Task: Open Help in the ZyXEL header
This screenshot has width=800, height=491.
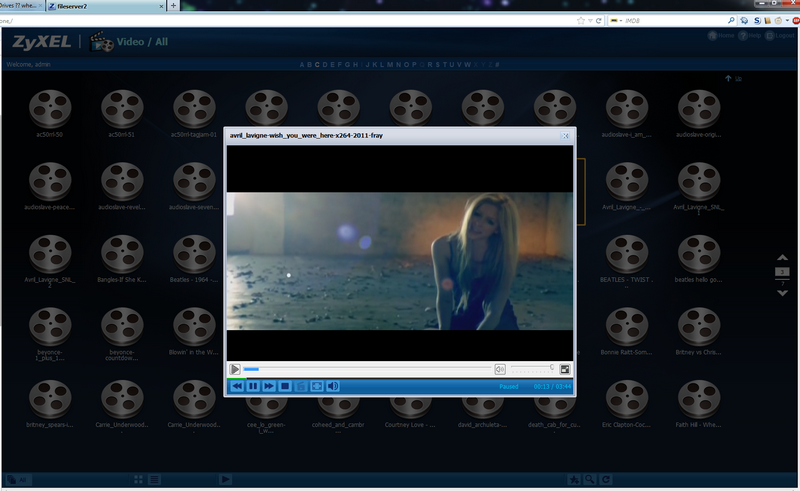Action: (750, 35)
